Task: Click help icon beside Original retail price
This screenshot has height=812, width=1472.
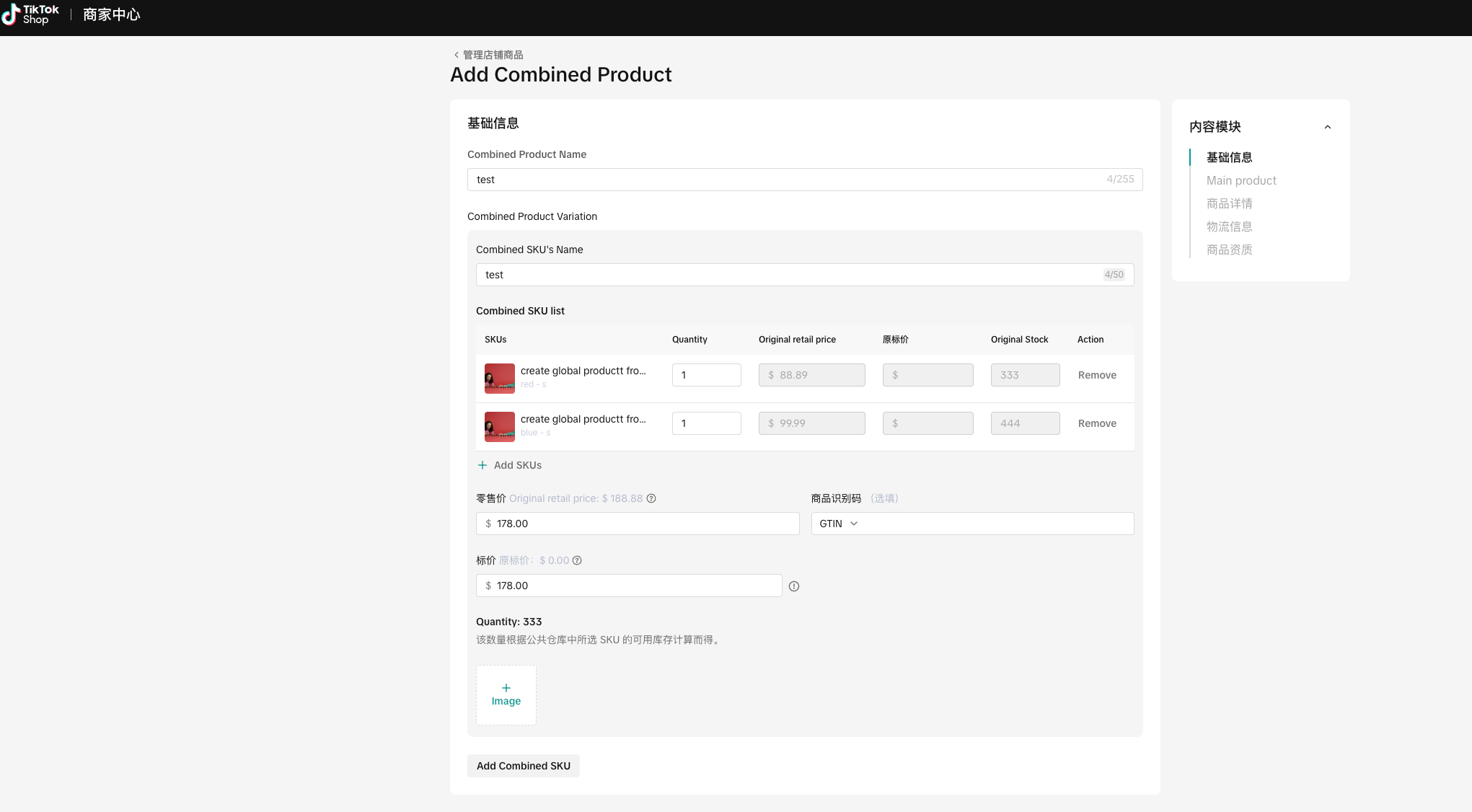Action: pos(651,498)
